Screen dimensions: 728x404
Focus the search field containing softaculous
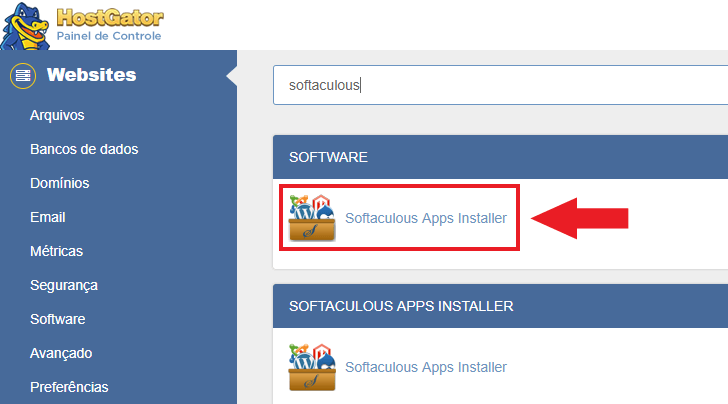[500, 85]
